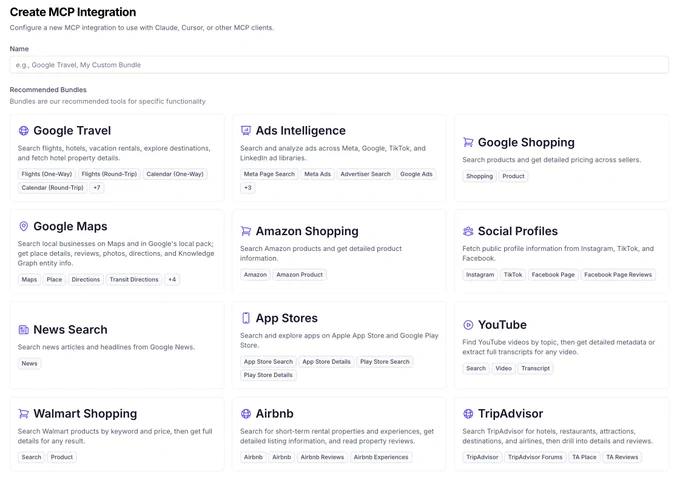Click the Airbnb globe icon

click(x=246, y=414)
